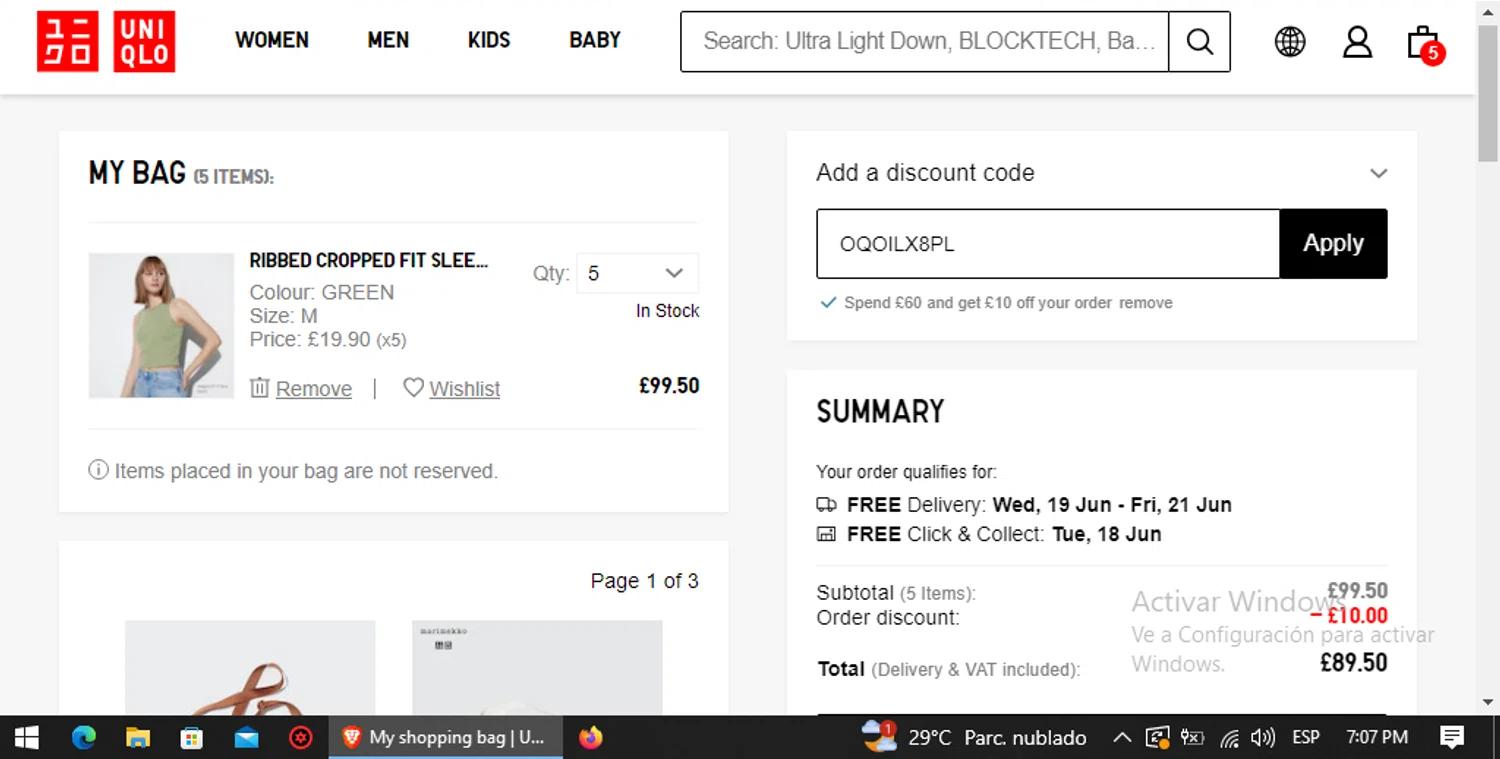Launch Microsoft Edge from the taskbar

(x=84, y=738)
